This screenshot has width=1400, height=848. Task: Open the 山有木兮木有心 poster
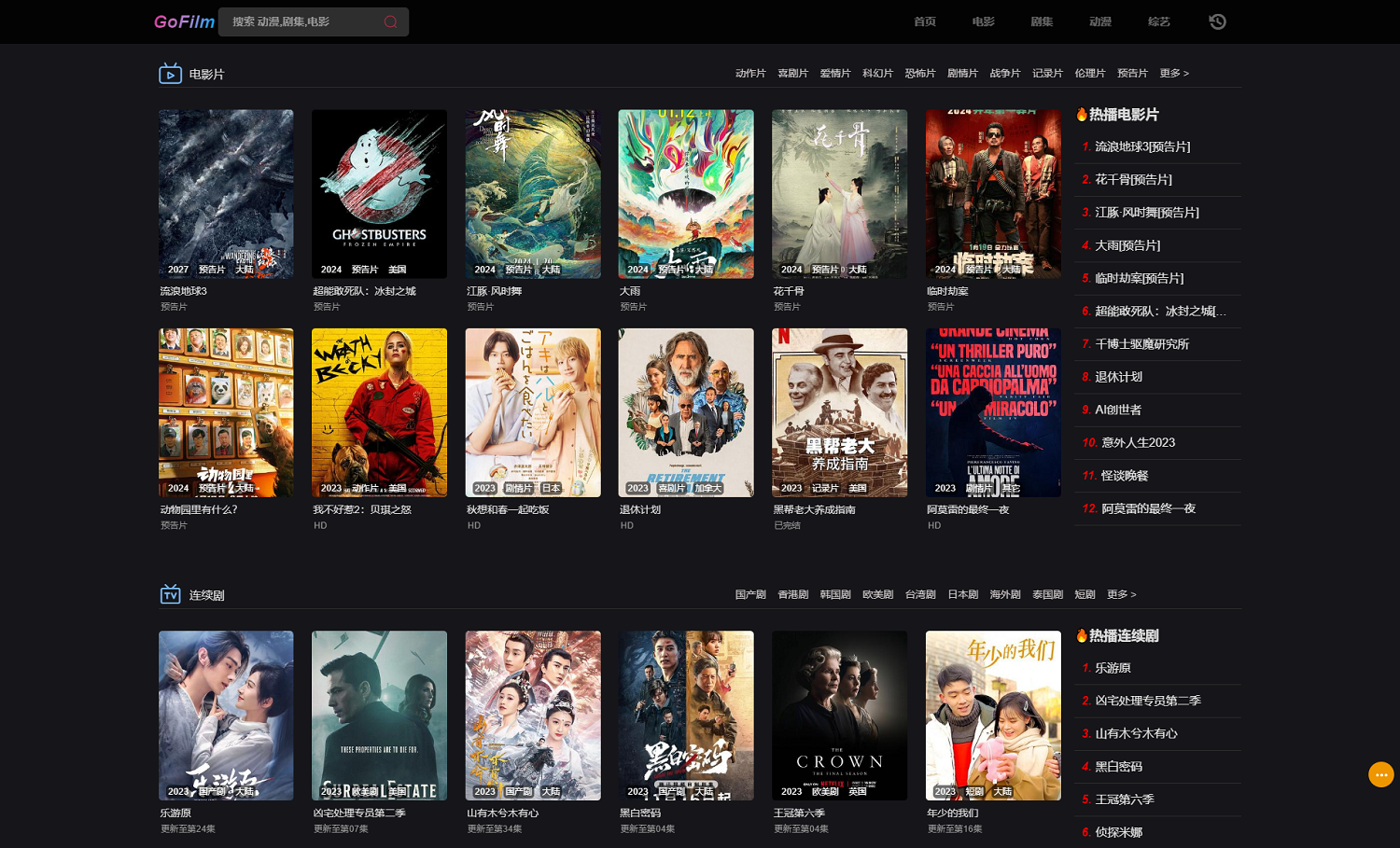point(533,716)
